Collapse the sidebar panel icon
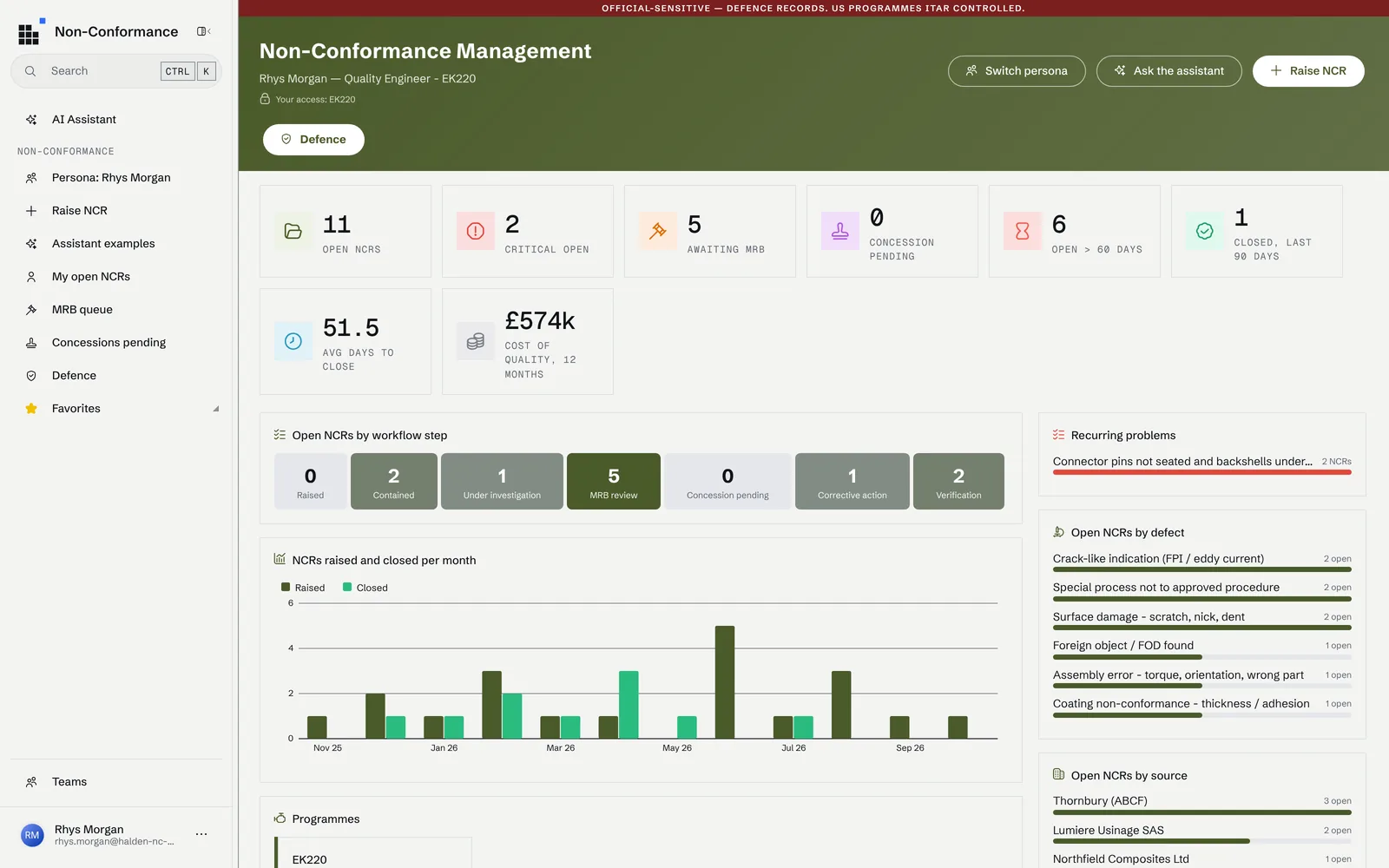This screenshot has width=1389, height=868. click(204, 31)
